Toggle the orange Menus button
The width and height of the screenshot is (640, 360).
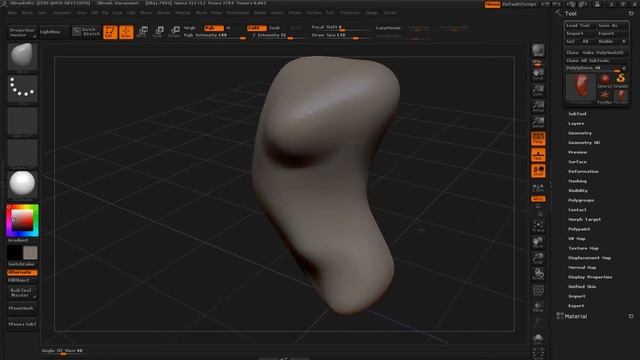(x=492, y=4)
